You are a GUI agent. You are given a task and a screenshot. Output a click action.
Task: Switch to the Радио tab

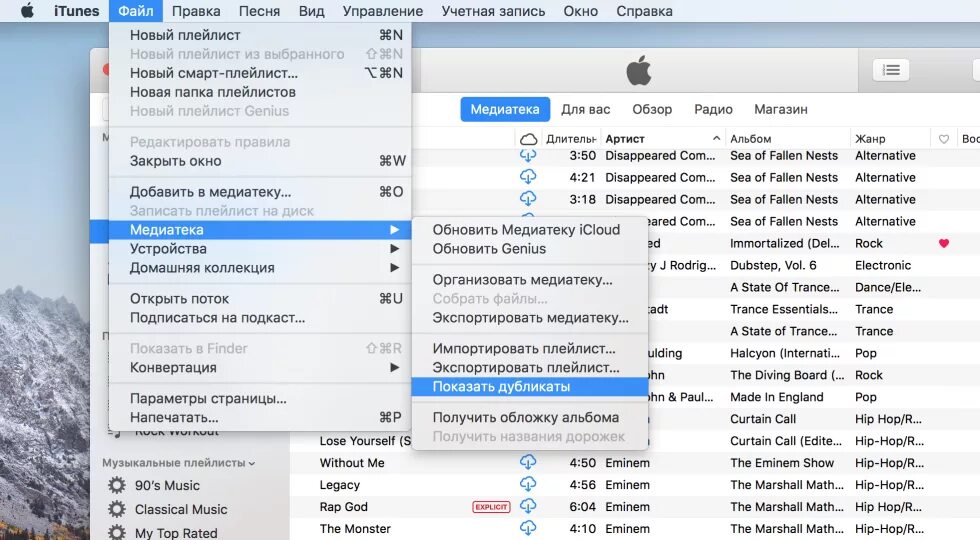click(x=713, y=109)
